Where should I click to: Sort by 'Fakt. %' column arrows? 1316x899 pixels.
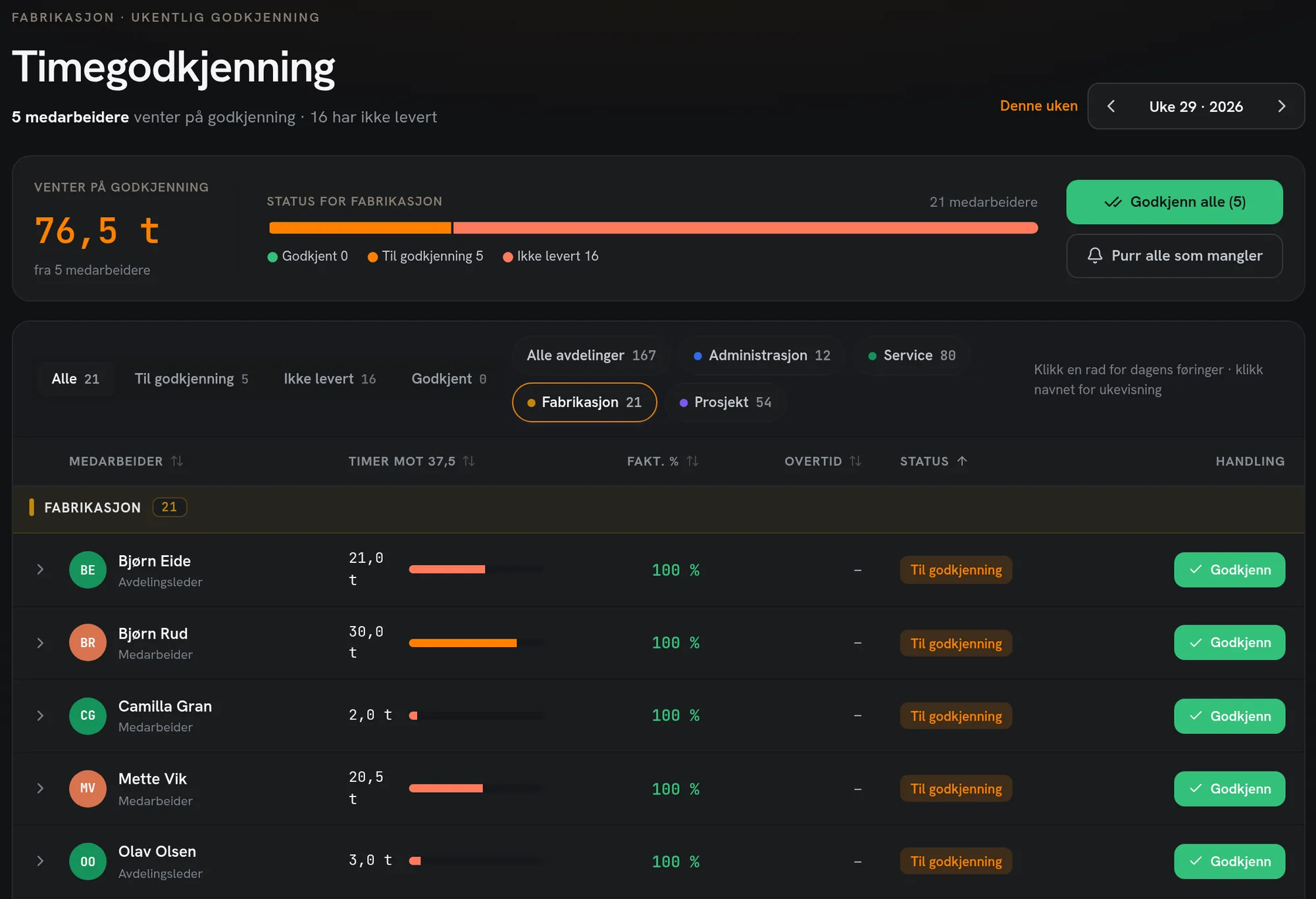(x=692, y=461)
